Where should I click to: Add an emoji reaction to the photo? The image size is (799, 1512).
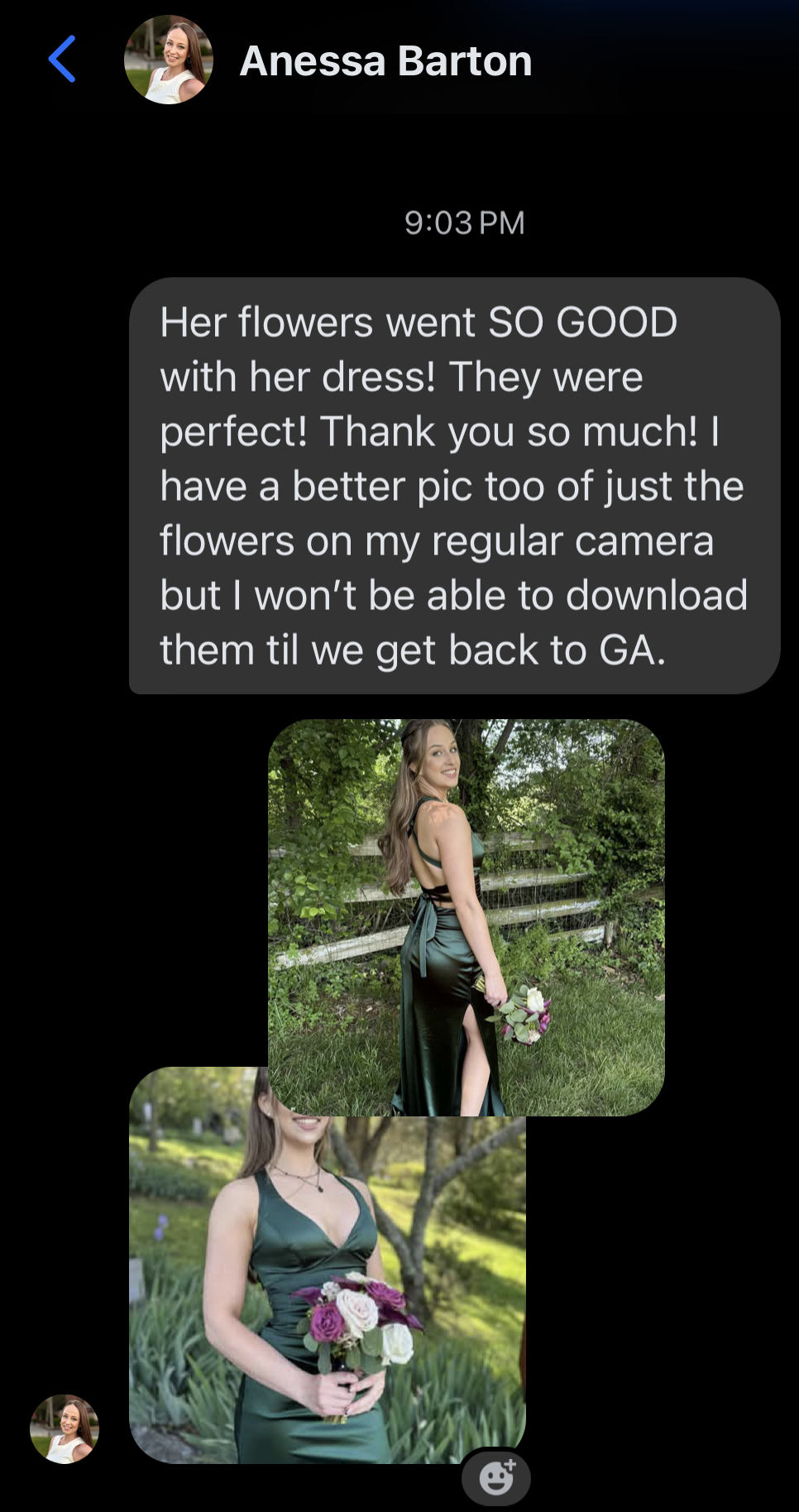point(495,1477)
